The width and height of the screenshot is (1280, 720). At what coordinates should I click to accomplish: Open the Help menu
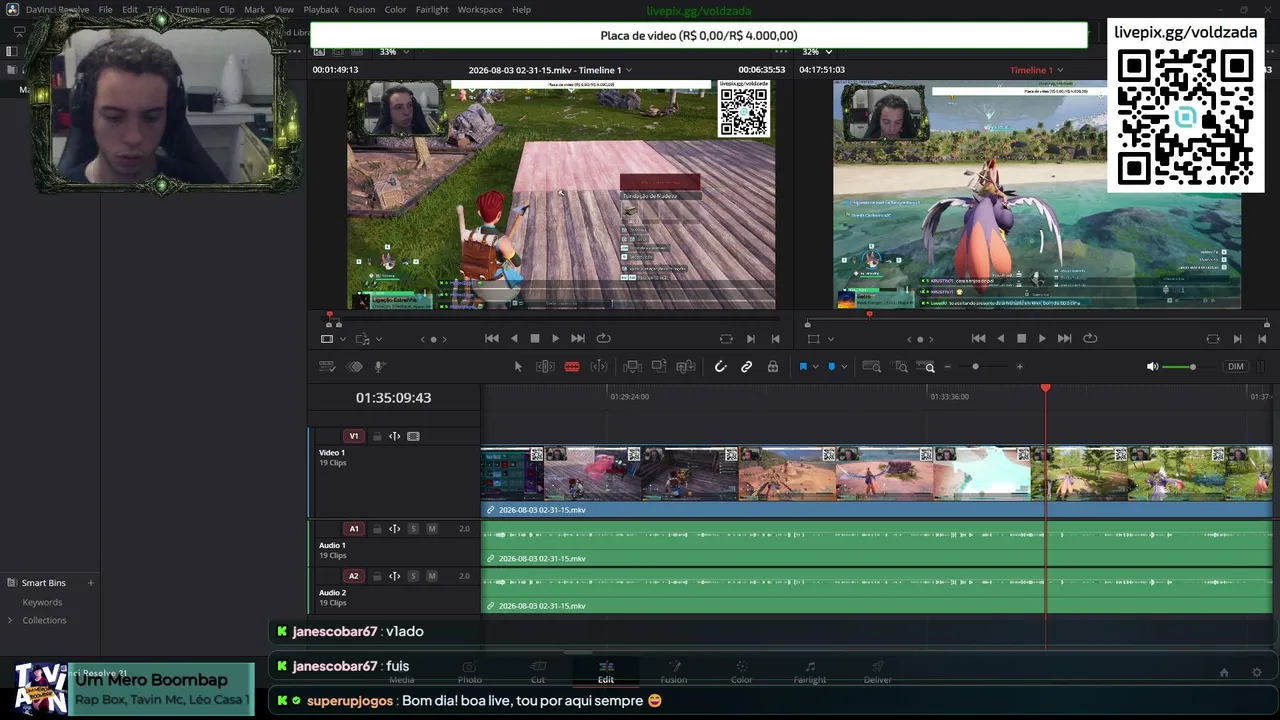coord(521,10)
